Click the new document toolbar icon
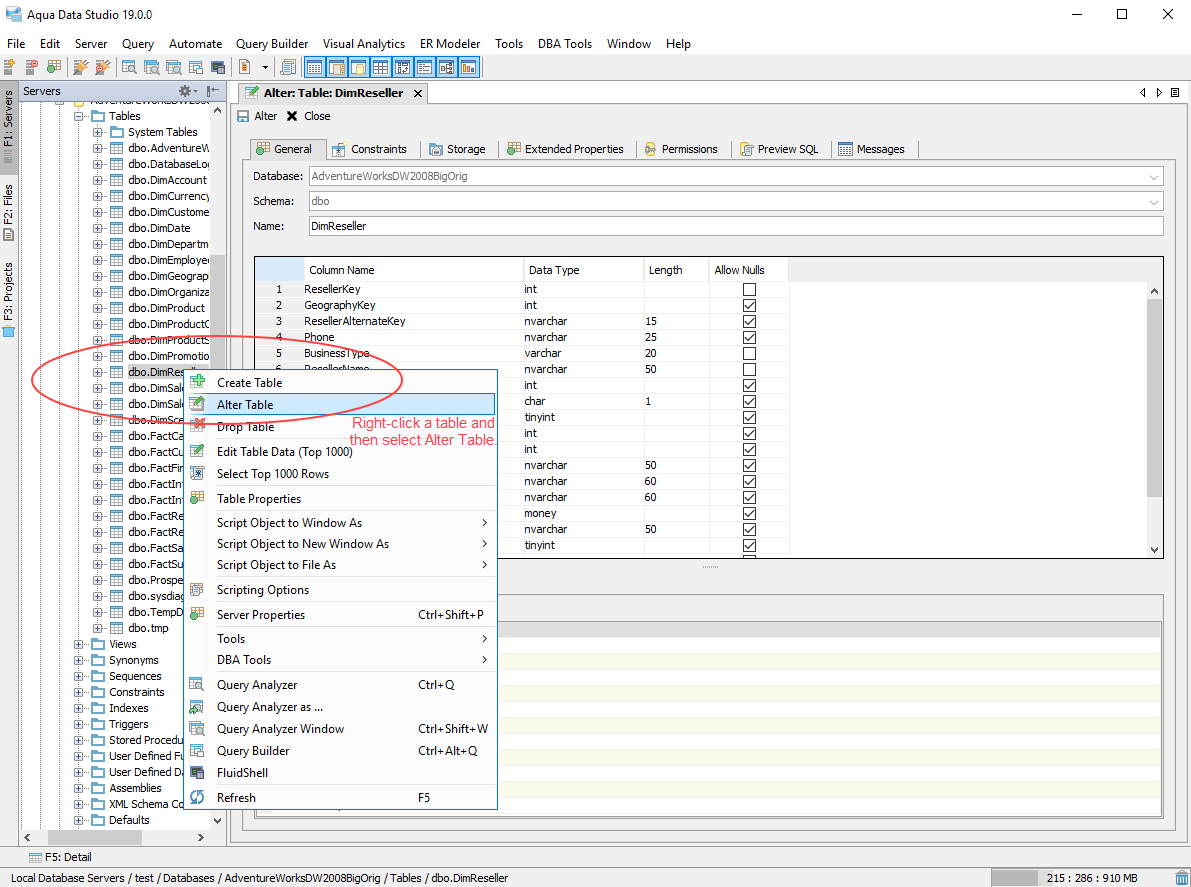Viewport: 1191px width, 887px height. pyautogui.click(x=245, y=67)
